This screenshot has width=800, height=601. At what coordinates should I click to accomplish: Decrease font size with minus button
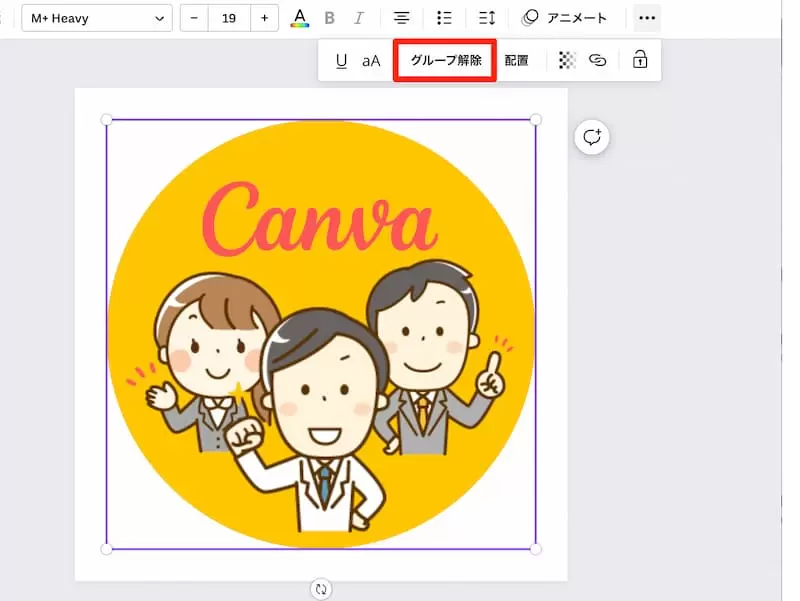coord(194,18)
